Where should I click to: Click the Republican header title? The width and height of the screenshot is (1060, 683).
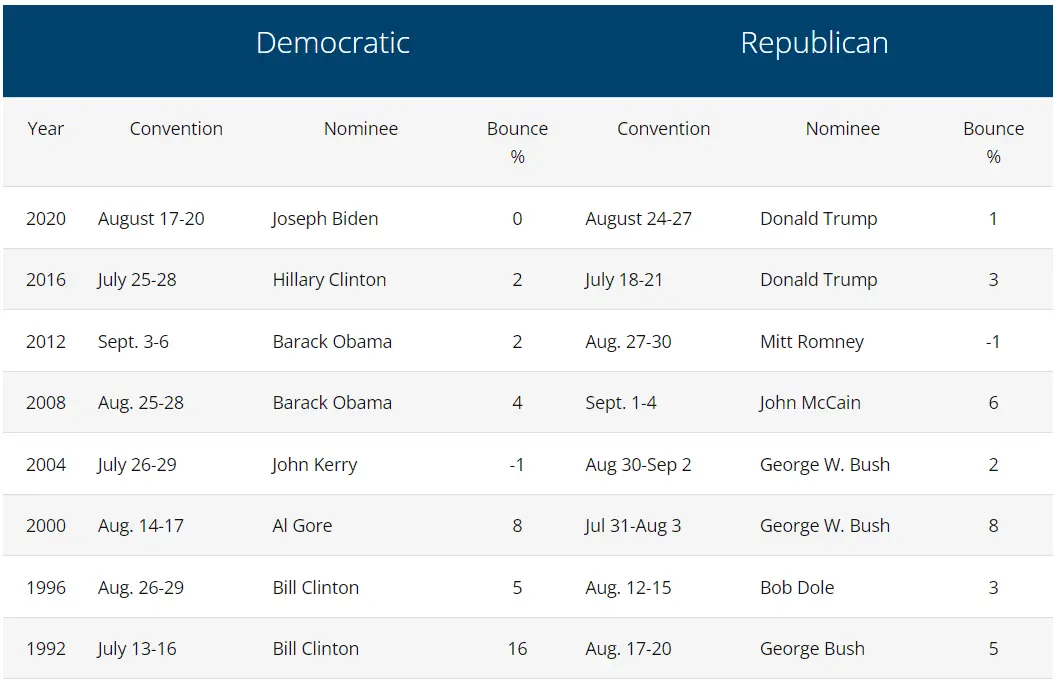tap(814, 43)
